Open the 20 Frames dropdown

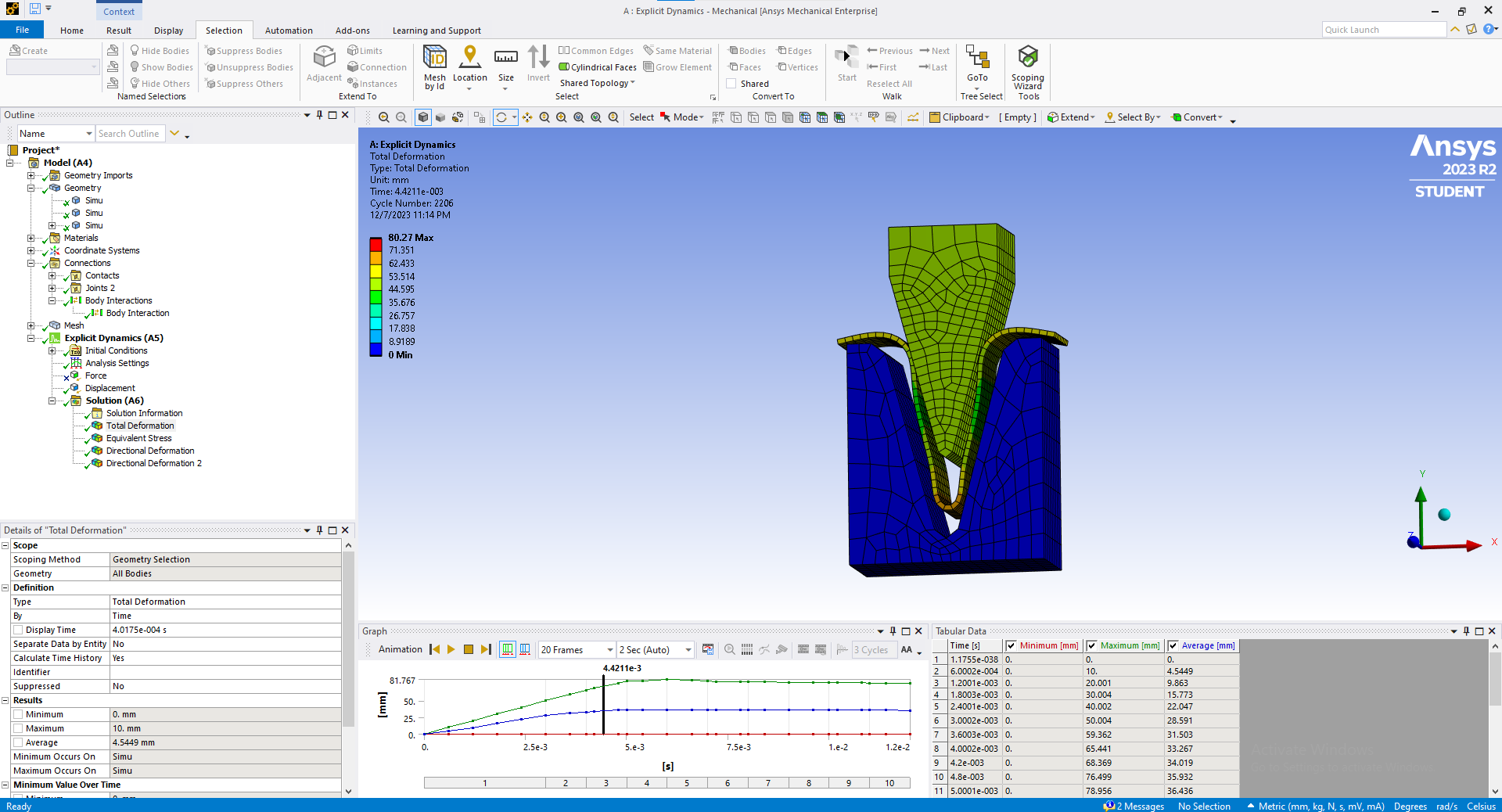tap(577, 650)
